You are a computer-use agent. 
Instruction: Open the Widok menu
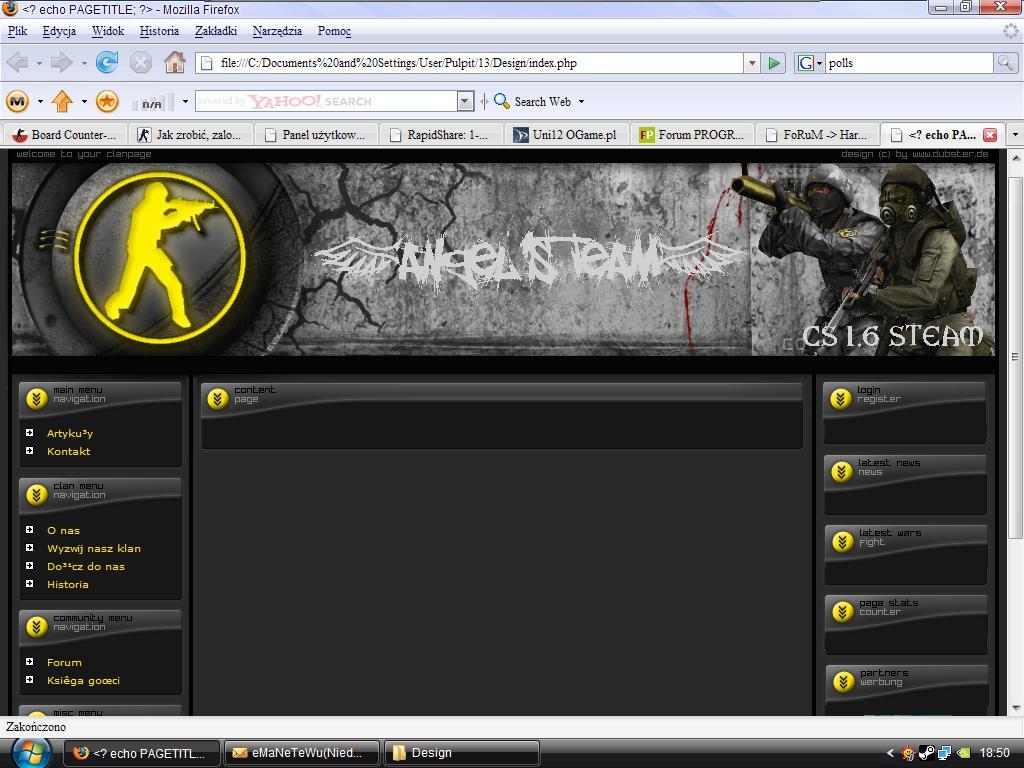point(108,31)
